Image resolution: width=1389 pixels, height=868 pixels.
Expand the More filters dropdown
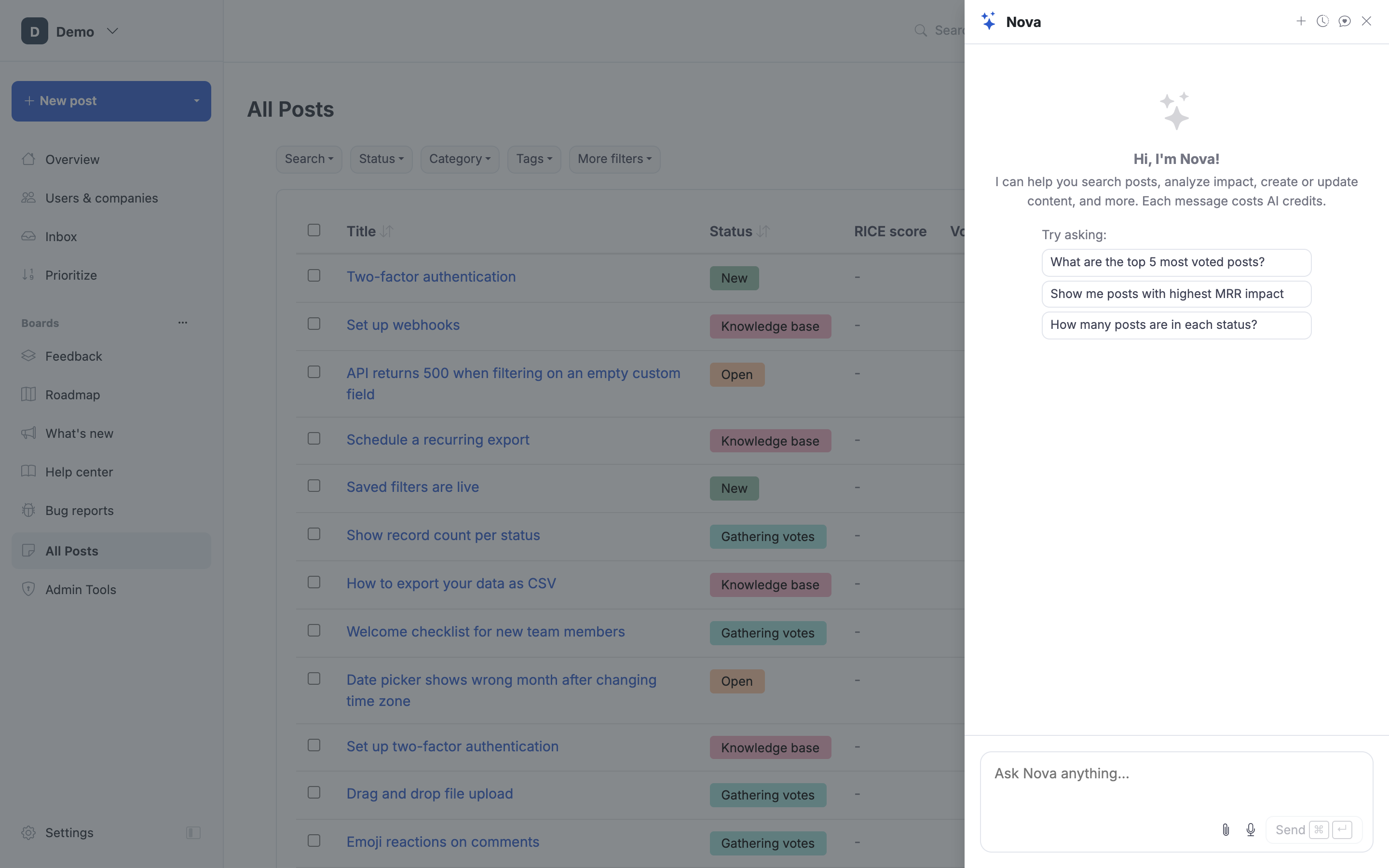click(x=615, y=159)
